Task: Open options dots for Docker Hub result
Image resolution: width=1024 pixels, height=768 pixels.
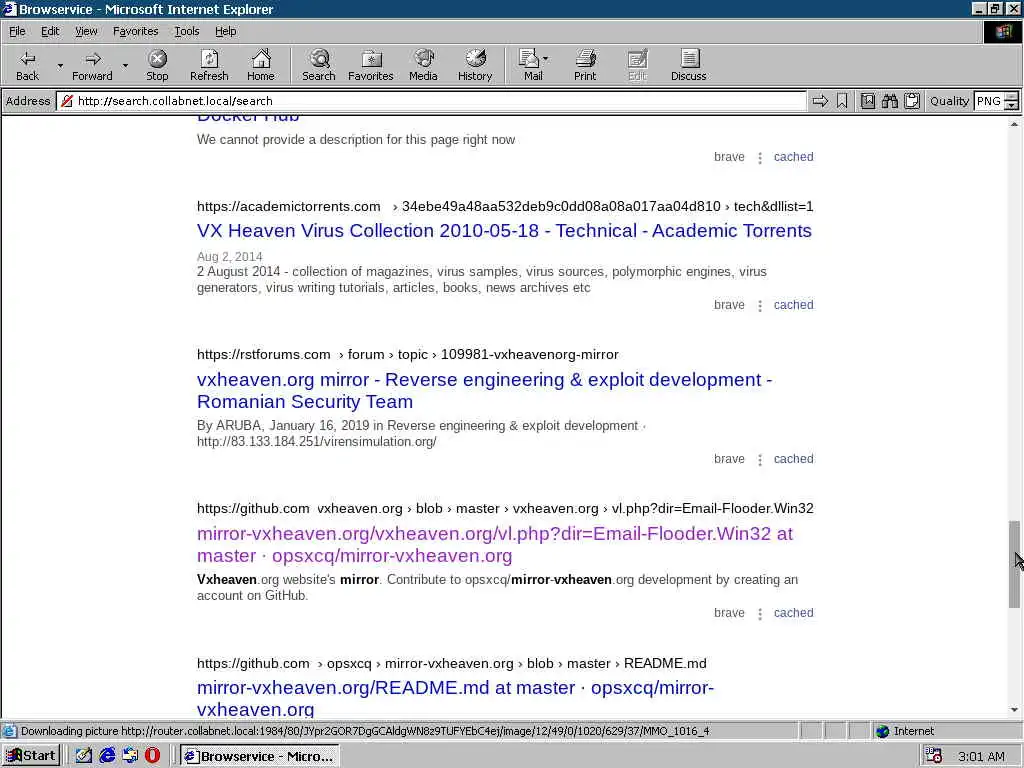Action: (760, 158)
